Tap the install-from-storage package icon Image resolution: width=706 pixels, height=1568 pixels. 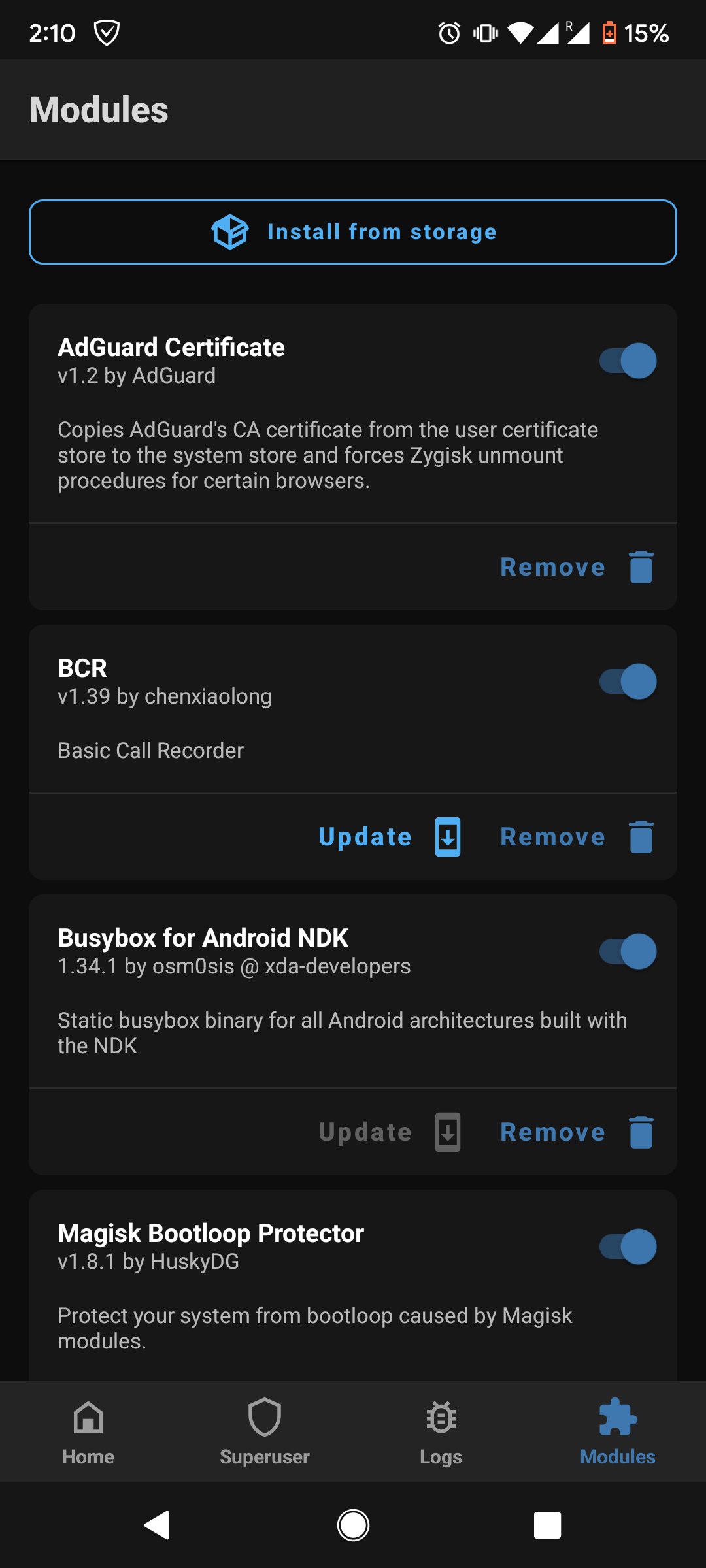pos(230,231)
